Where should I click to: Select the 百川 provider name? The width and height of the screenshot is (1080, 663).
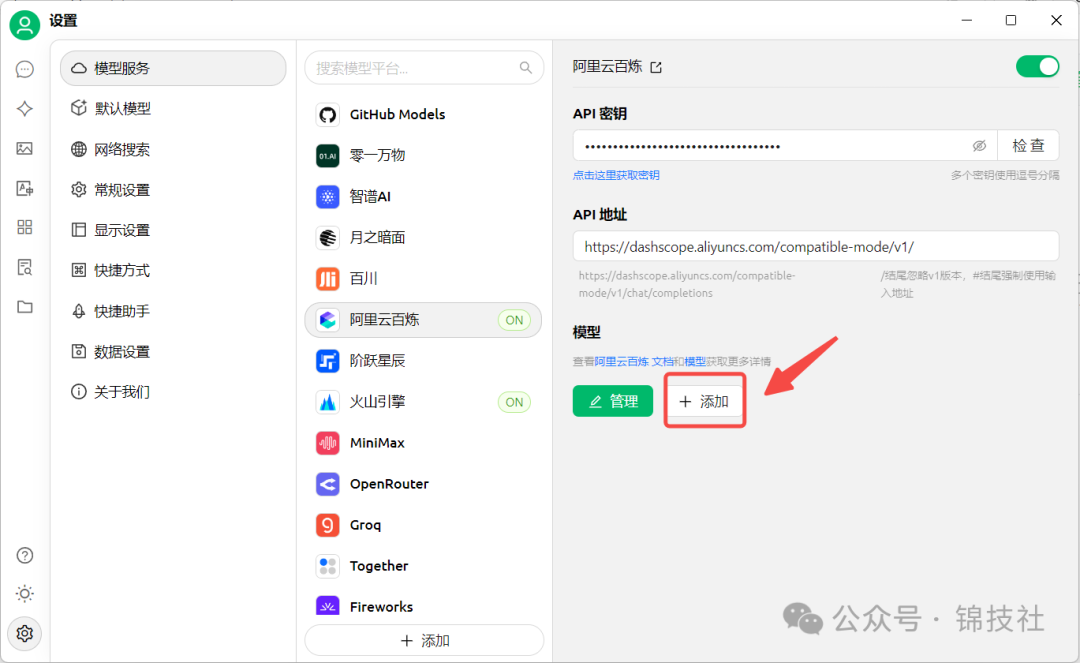pos(364,279)
